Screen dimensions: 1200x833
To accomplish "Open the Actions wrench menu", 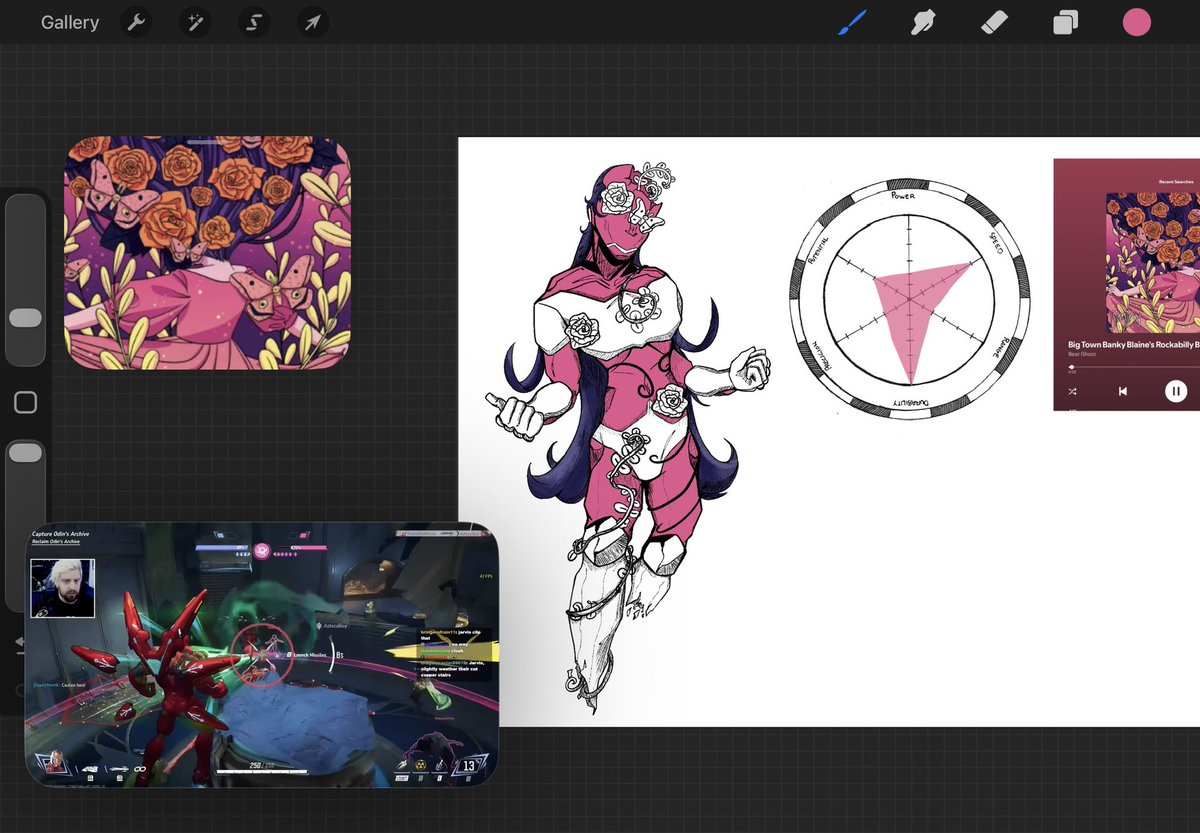I will pyautogui.click(x=136, y=22).
